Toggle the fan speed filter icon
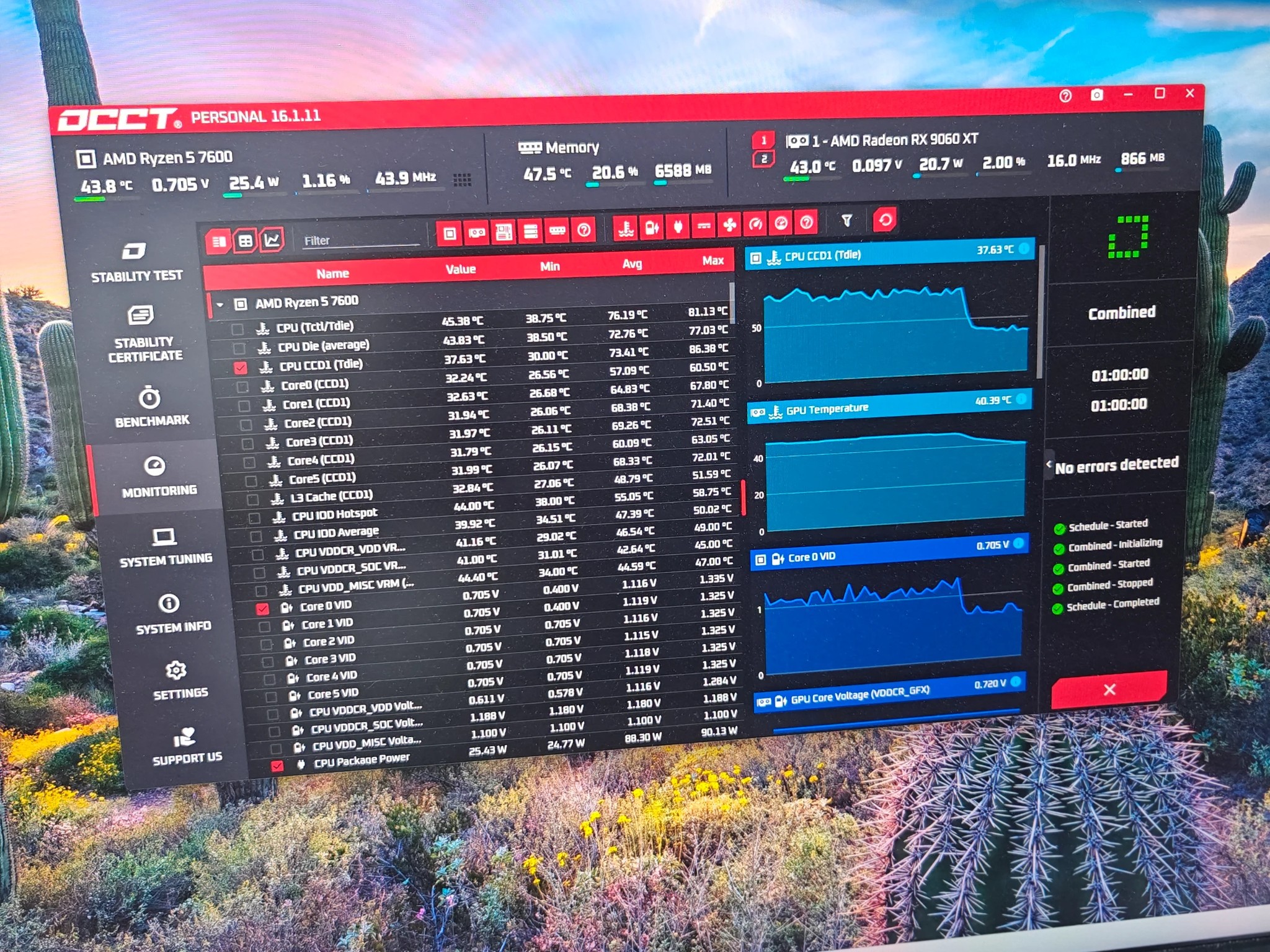The width and height of the screenshot is (1270, 952). pyautogui.click(x=730, y=224)
